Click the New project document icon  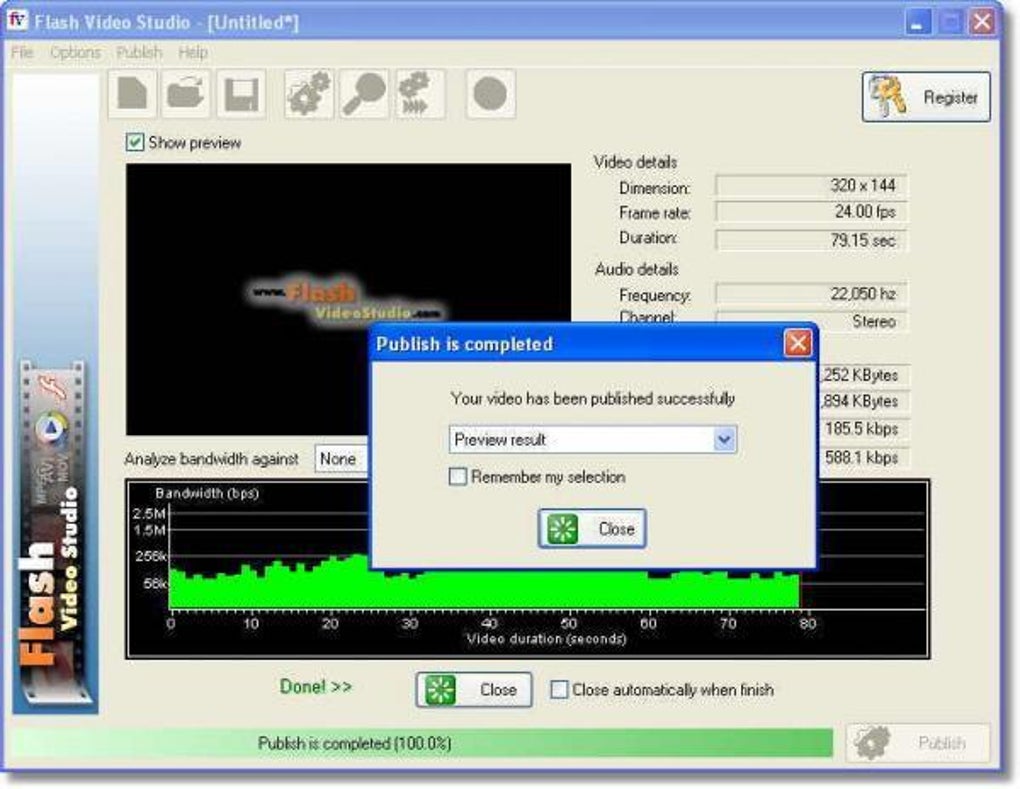click(132, 94)
